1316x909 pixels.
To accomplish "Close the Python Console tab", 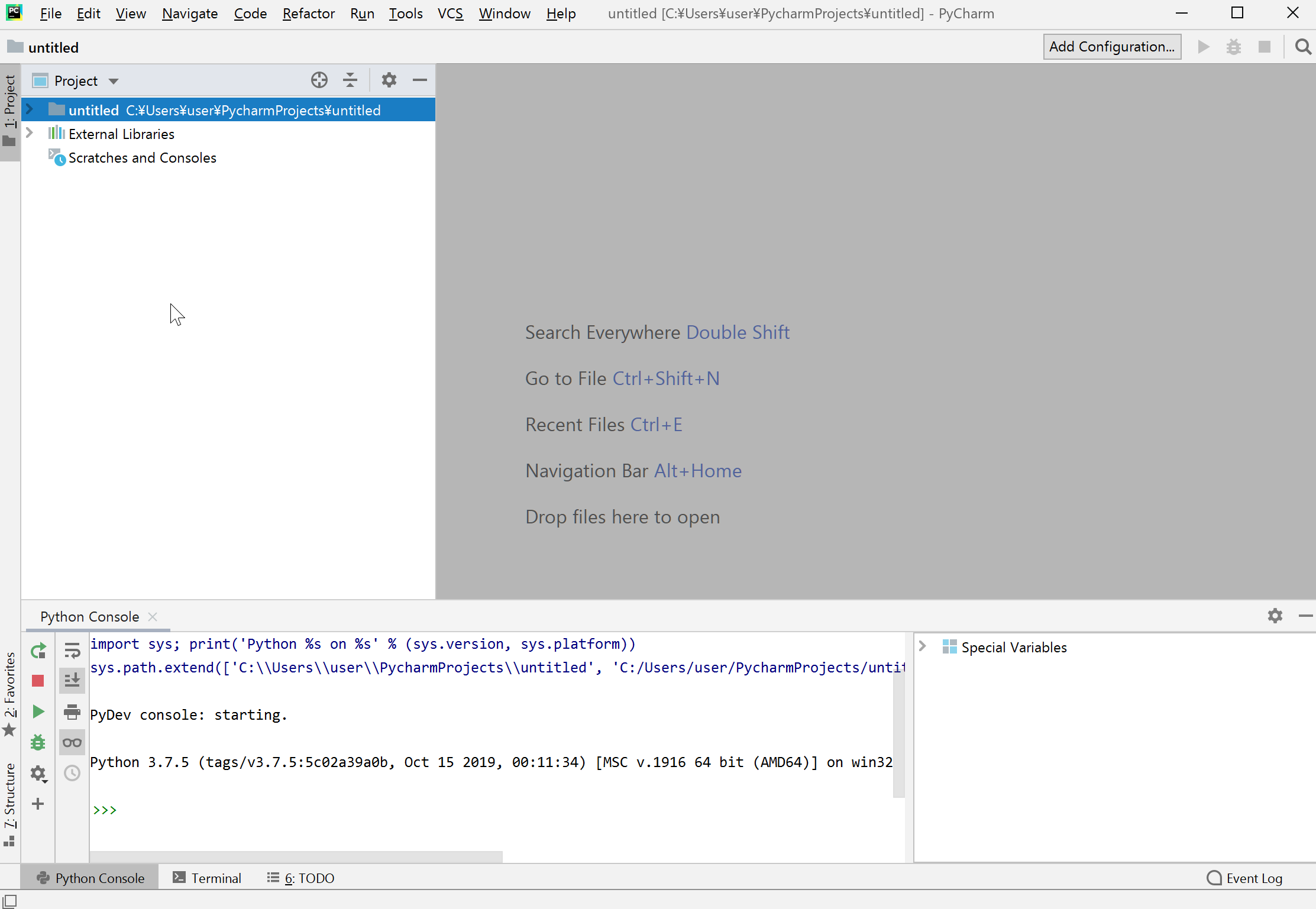I will coord(153,616).
